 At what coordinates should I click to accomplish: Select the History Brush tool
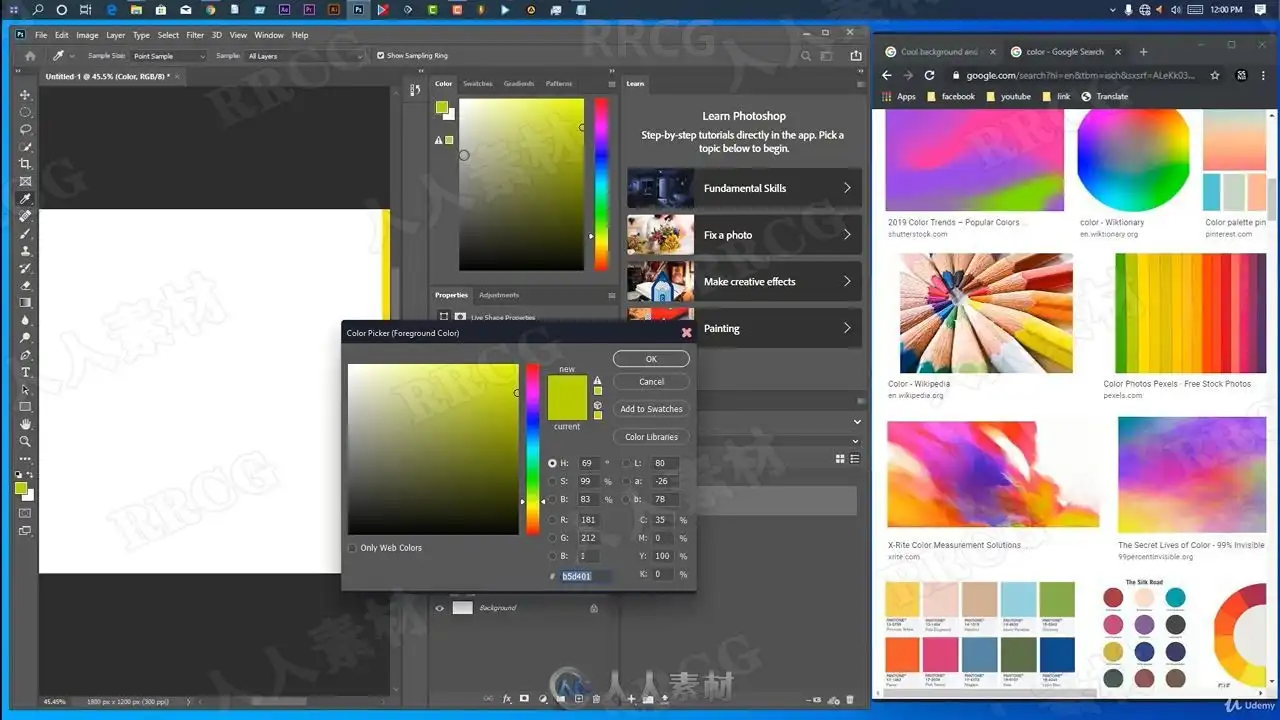26,268
